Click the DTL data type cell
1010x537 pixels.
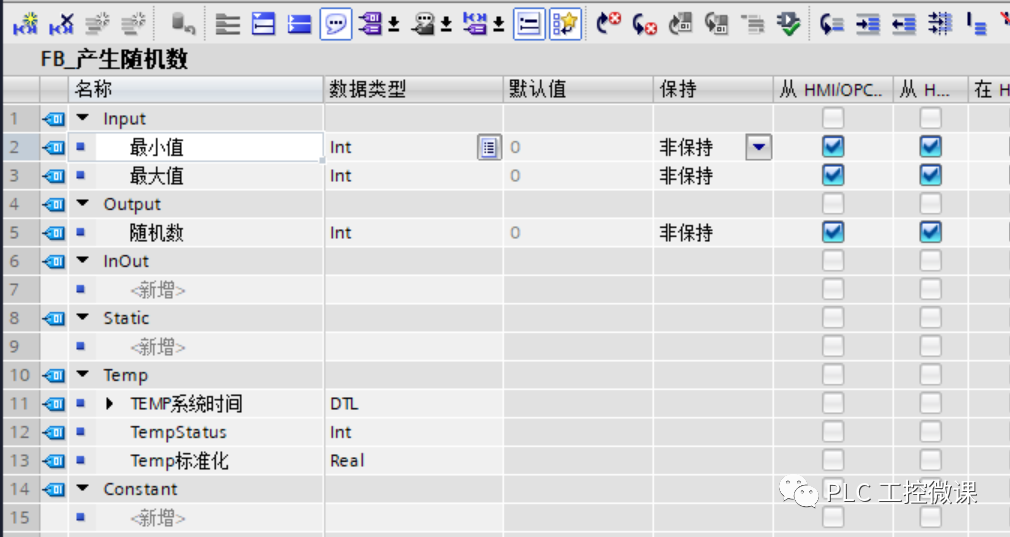point(413,404)
